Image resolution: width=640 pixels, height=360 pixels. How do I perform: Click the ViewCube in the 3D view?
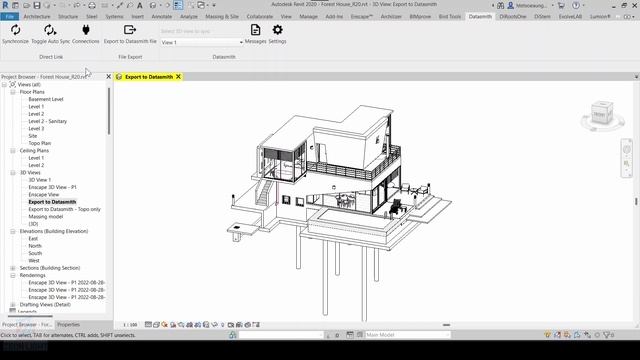(602, 114)
